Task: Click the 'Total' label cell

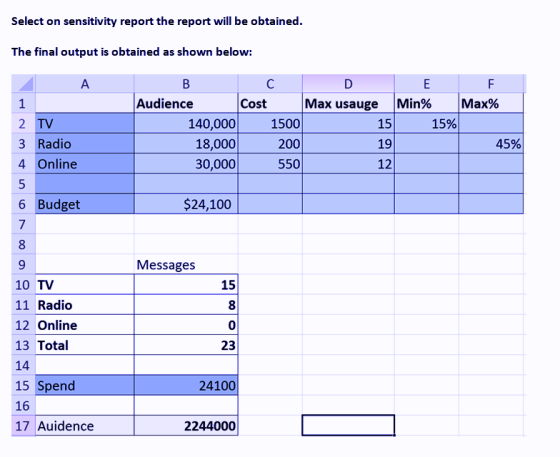Action: tap(85, 345)
